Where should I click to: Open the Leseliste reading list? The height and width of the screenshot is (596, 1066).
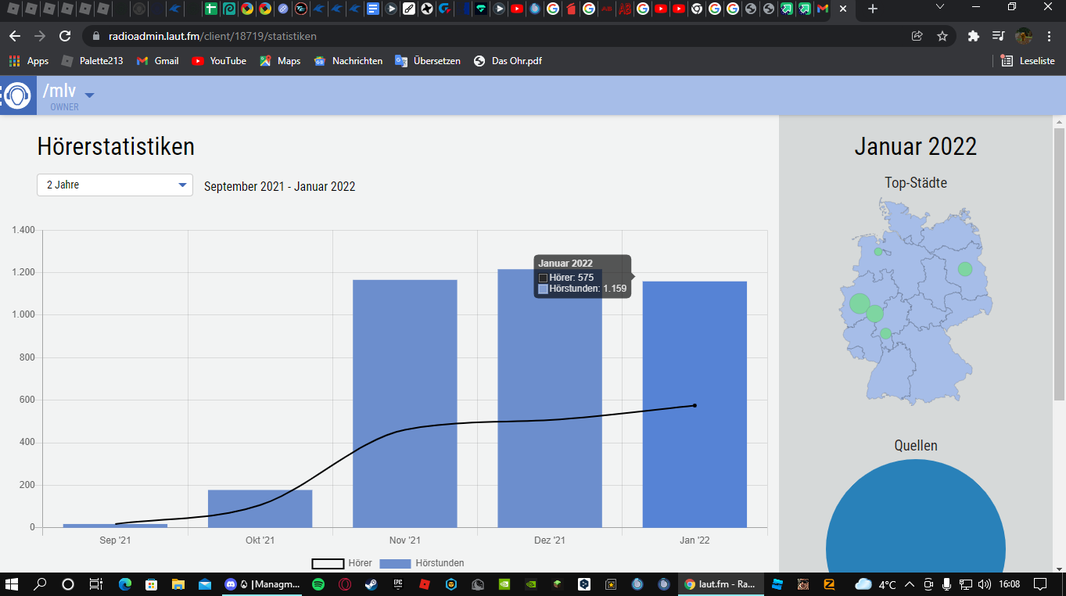click(x=1027, y=60)
